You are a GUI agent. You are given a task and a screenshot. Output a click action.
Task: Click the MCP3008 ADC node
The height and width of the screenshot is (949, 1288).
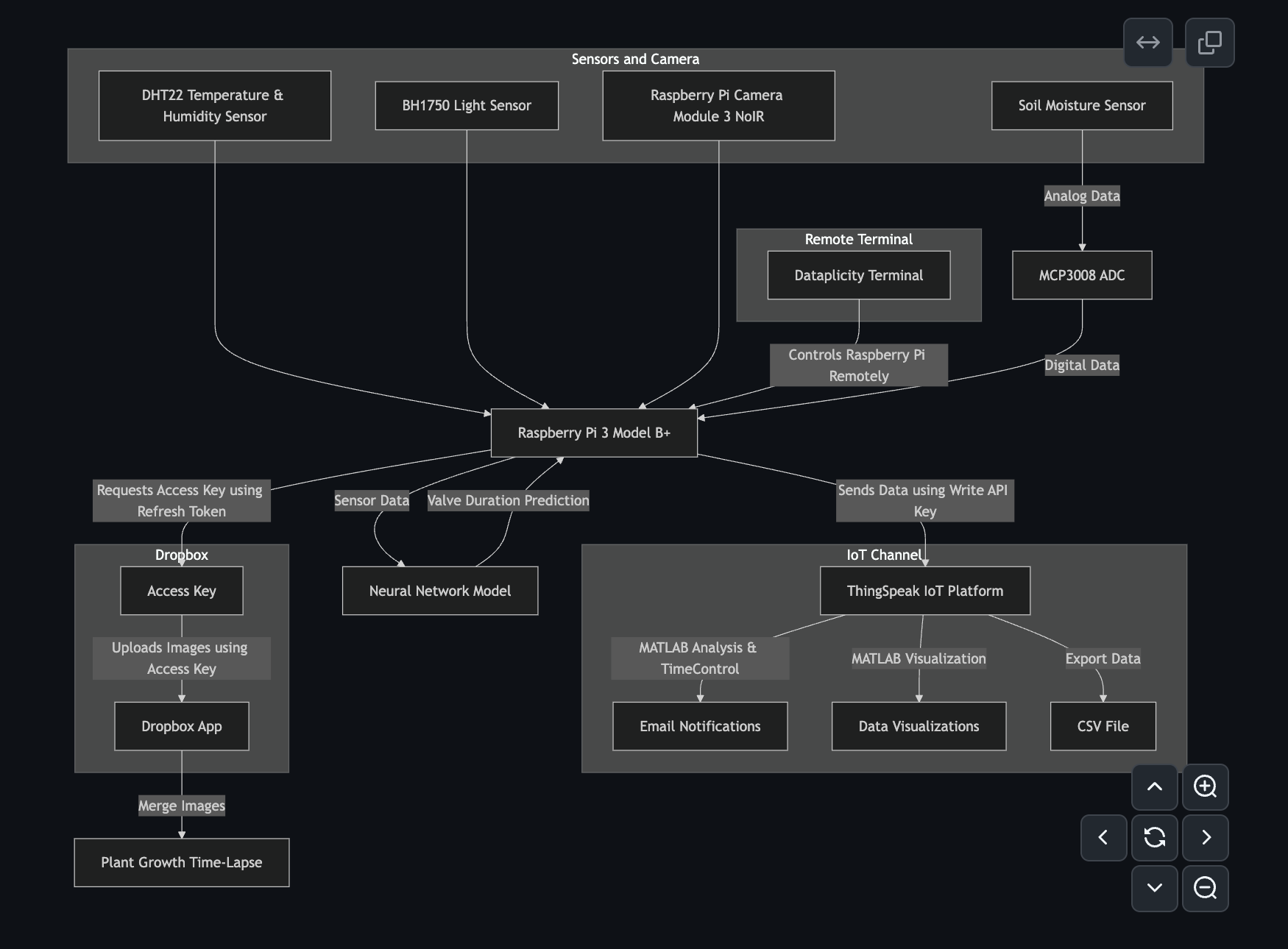(x=1081, y=275)
